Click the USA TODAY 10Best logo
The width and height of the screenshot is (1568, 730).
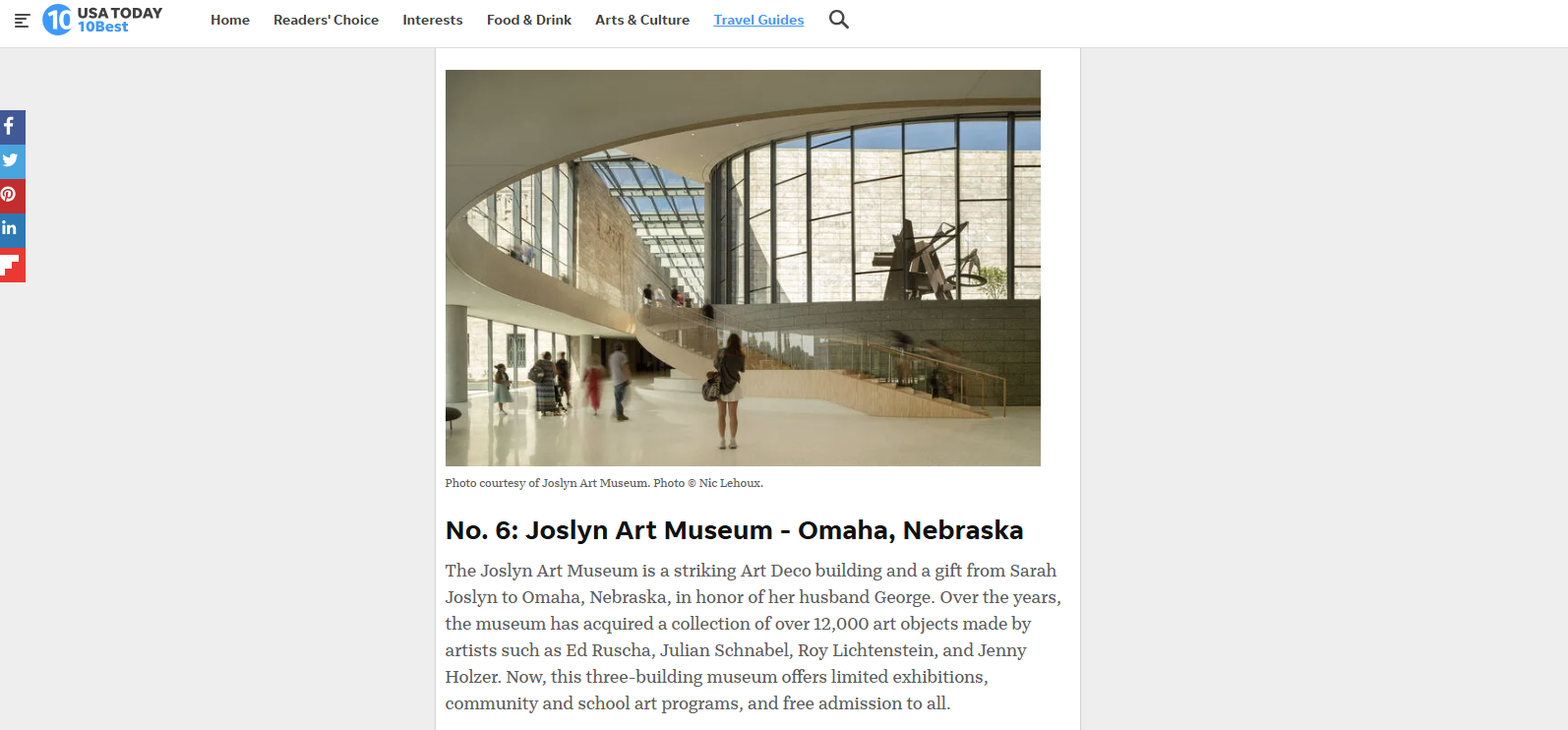click(x=102, y=20)
